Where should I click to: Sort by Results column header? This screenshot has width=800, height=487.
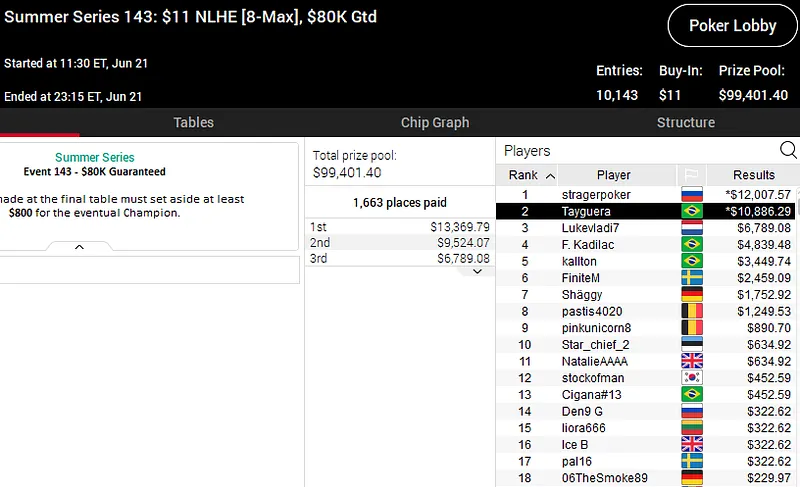(x=753, y=175)
